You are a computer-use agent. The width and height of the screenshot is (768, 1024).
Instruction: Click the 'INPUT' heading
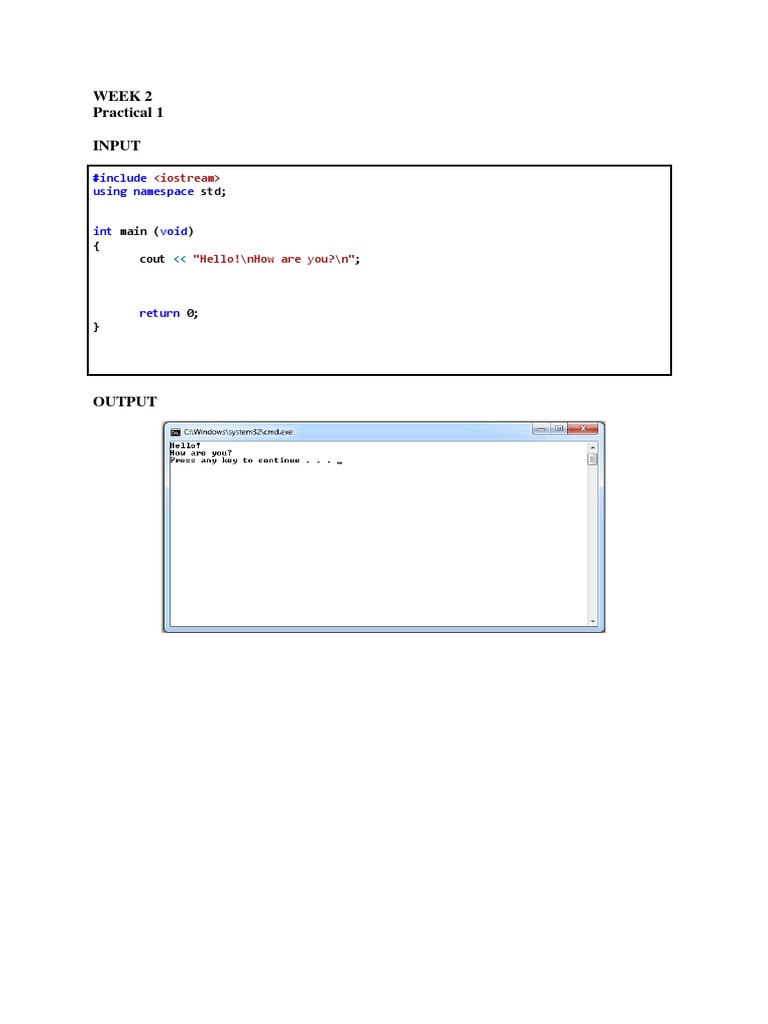[116, 145]
